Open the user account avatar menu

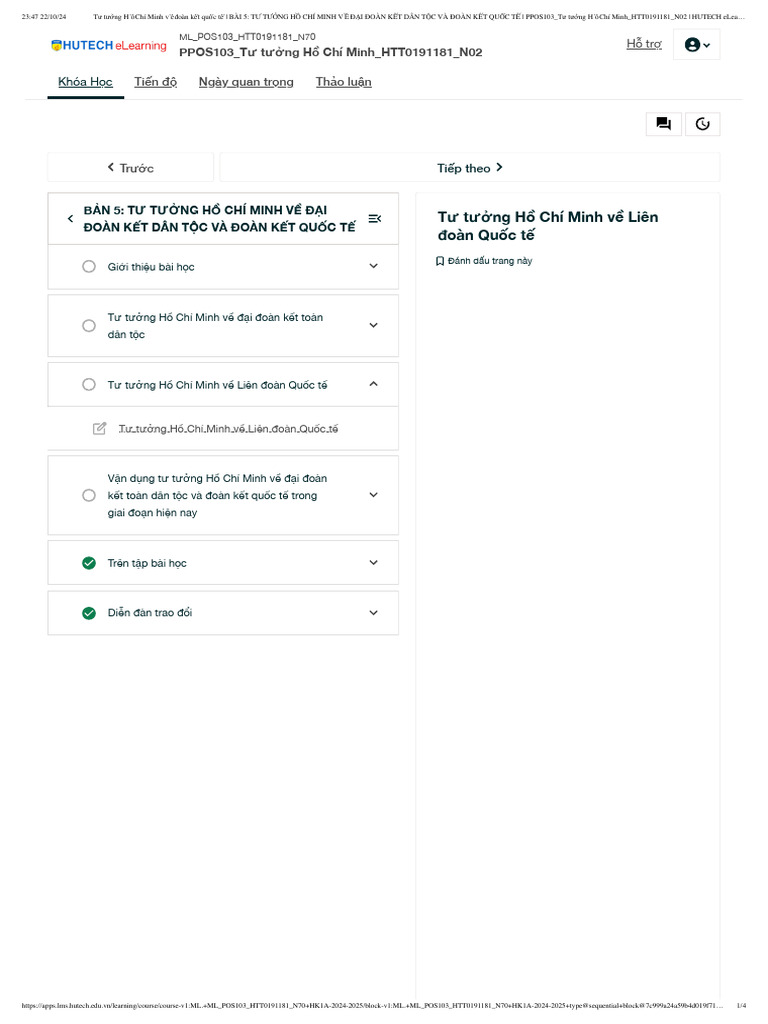(696, 45)
